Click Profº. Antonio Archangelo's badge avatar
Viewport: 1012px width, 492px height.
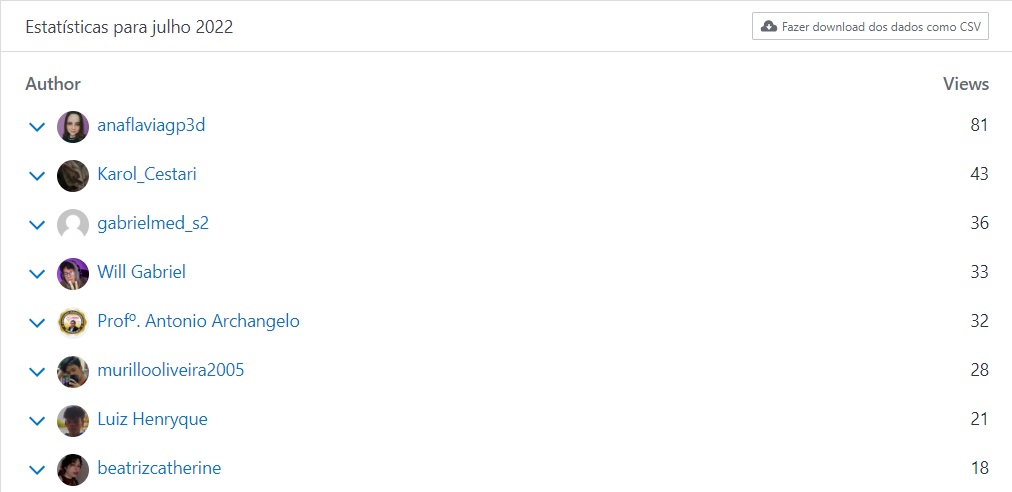click(73, 323)
